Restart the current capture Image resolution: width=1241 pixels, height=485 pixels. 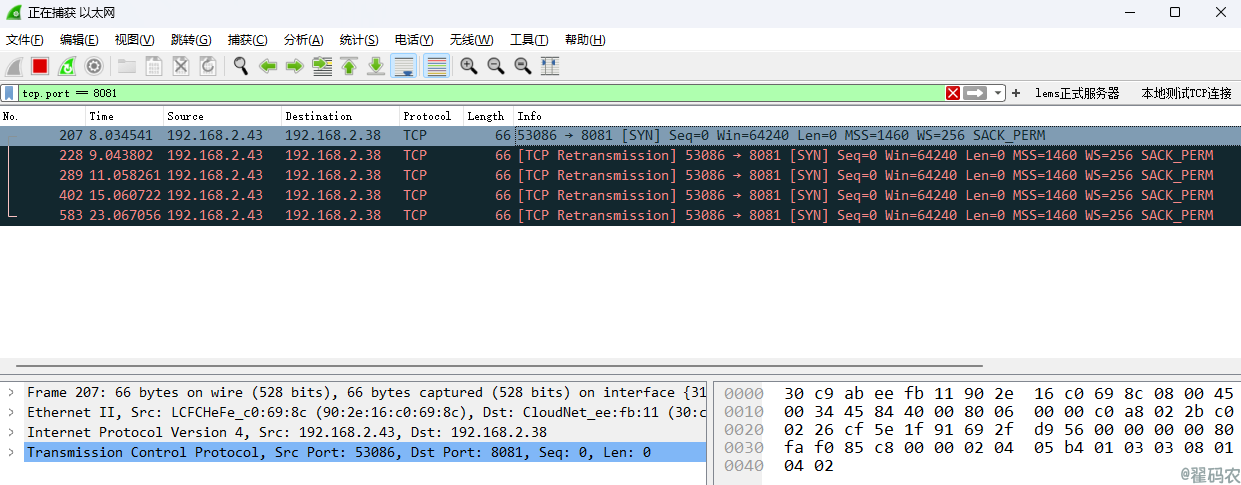coord(67,66)
